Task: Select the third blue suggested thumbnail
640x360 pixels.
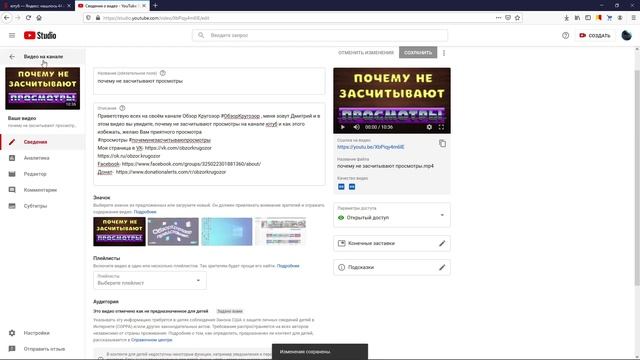Action: 227,231
